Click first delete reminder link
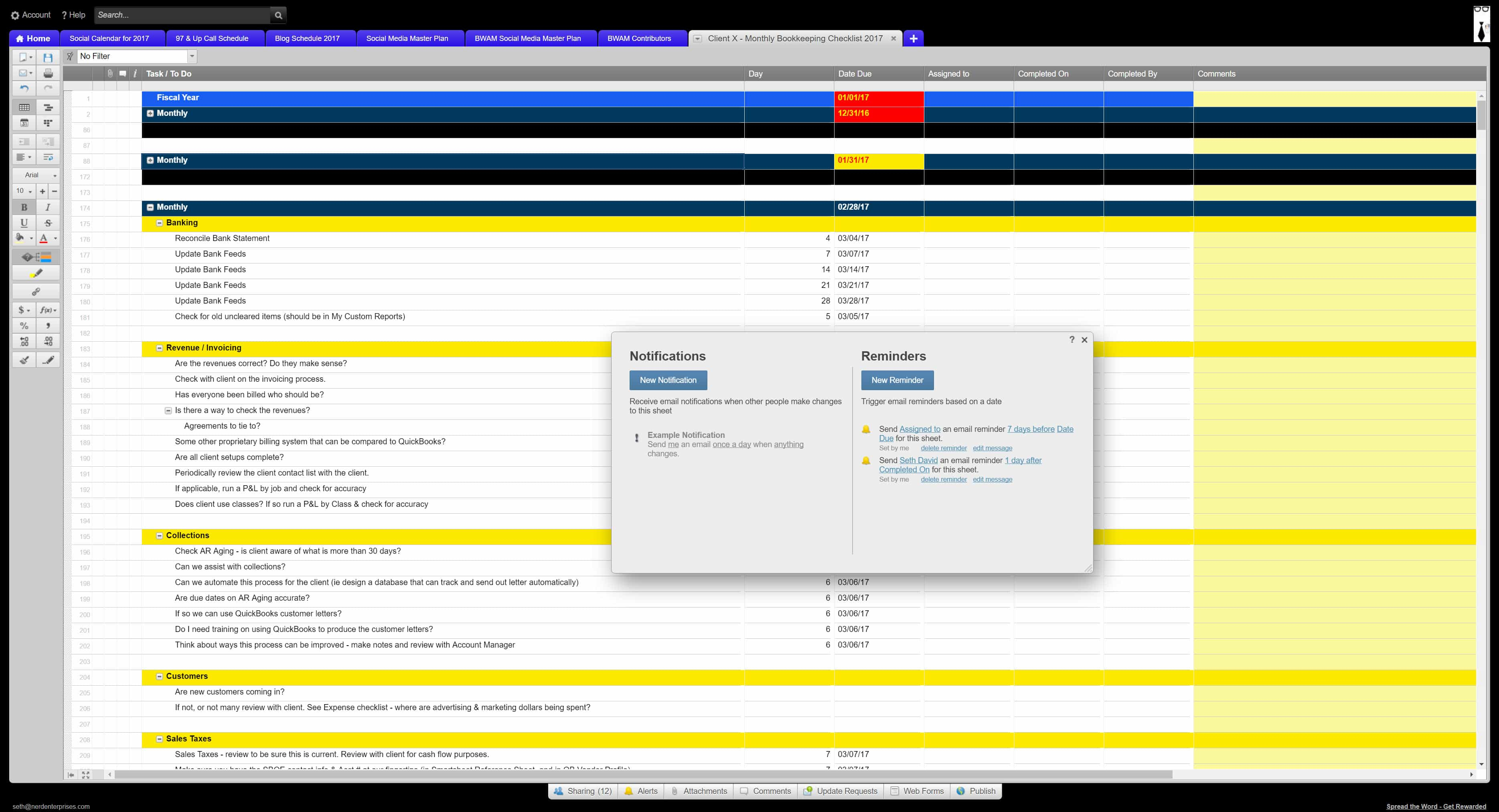Image resolution: width=1499 pixels, height=812 pixels. 943,448
